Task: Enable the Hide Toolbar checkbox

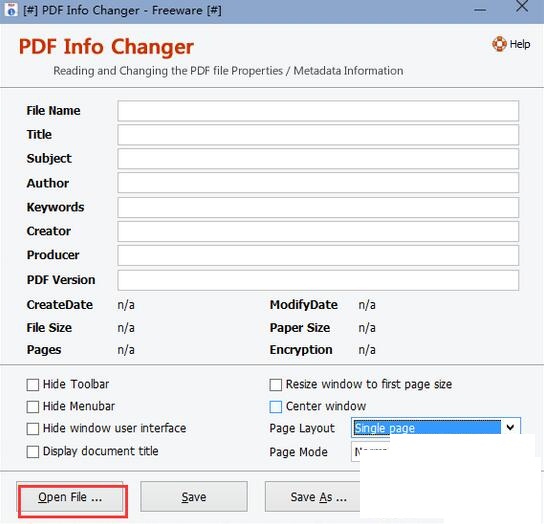Action: point(33,385)
